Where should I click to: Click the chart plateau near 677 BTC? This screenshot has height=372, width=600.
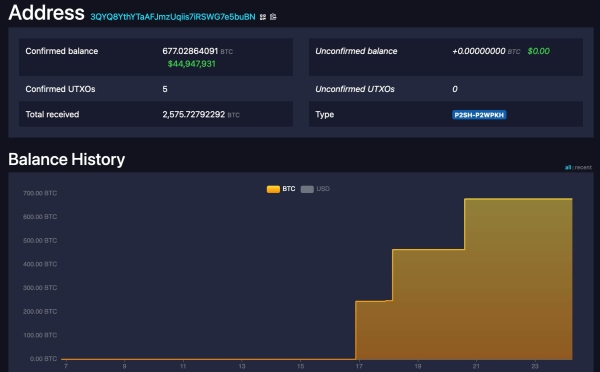coord(518,199)
